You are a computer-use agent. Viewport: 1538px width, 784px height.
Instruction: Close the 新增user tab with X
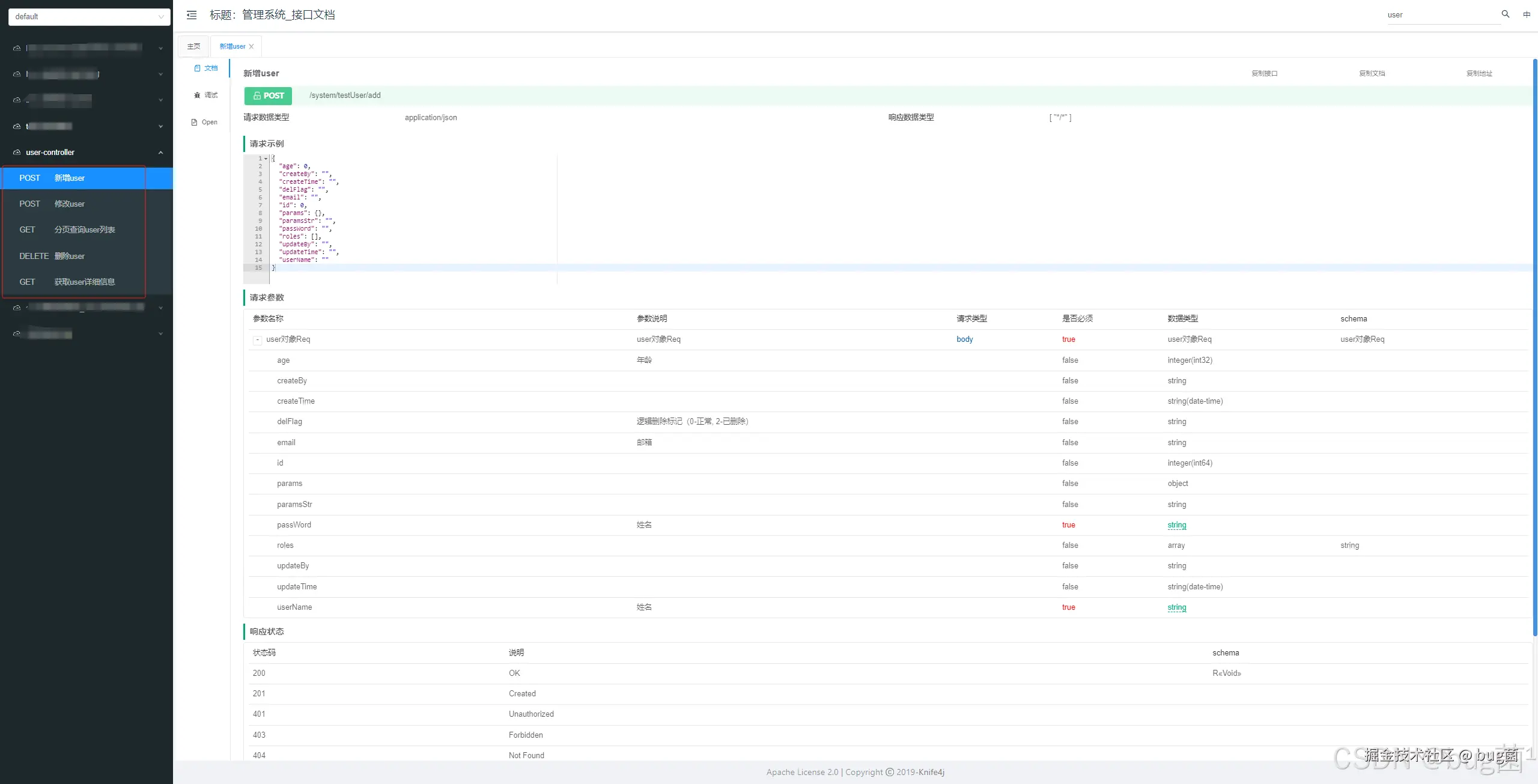click(x=251, y=46)
